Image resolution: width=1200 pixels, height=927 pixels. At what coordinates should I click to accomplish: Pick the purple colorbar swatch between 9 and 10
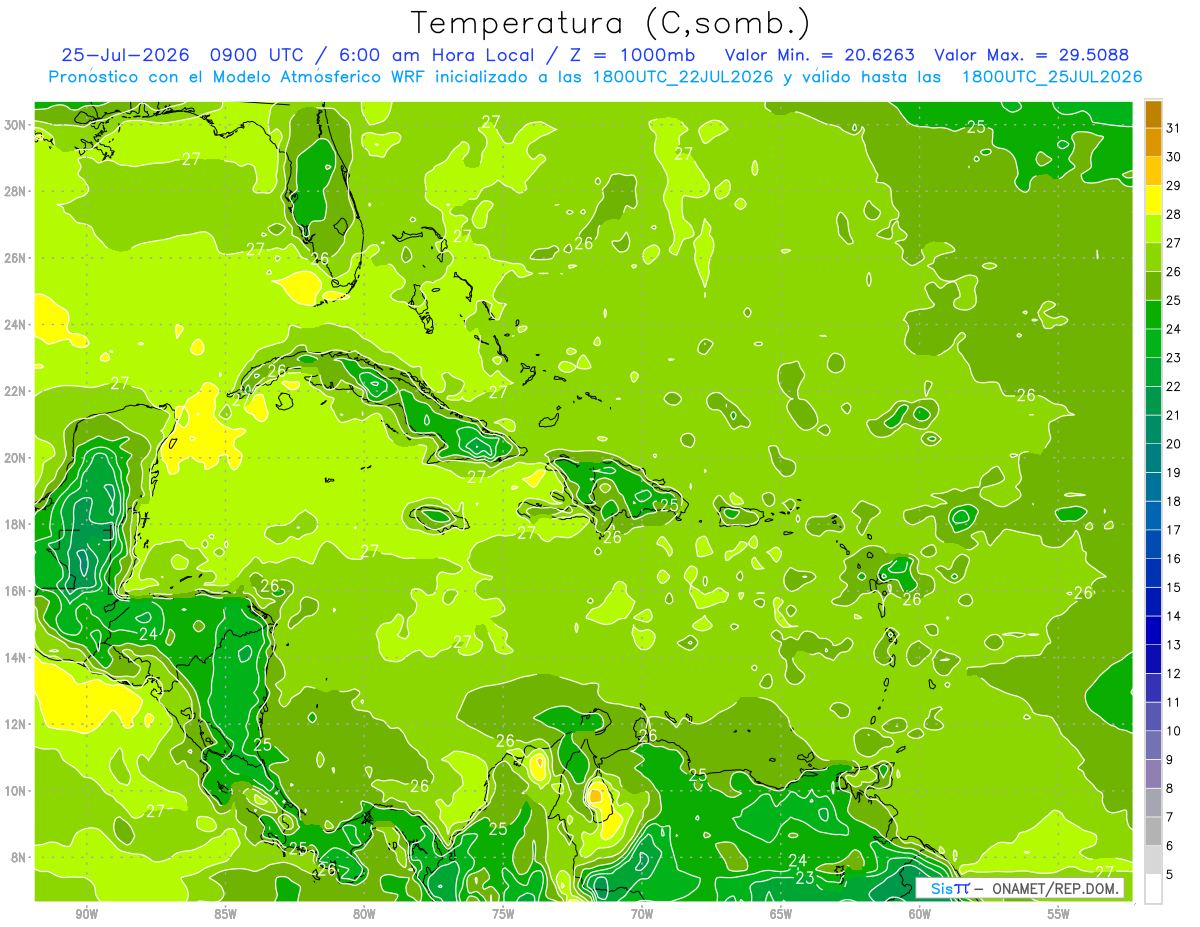tap(1153, 745)
